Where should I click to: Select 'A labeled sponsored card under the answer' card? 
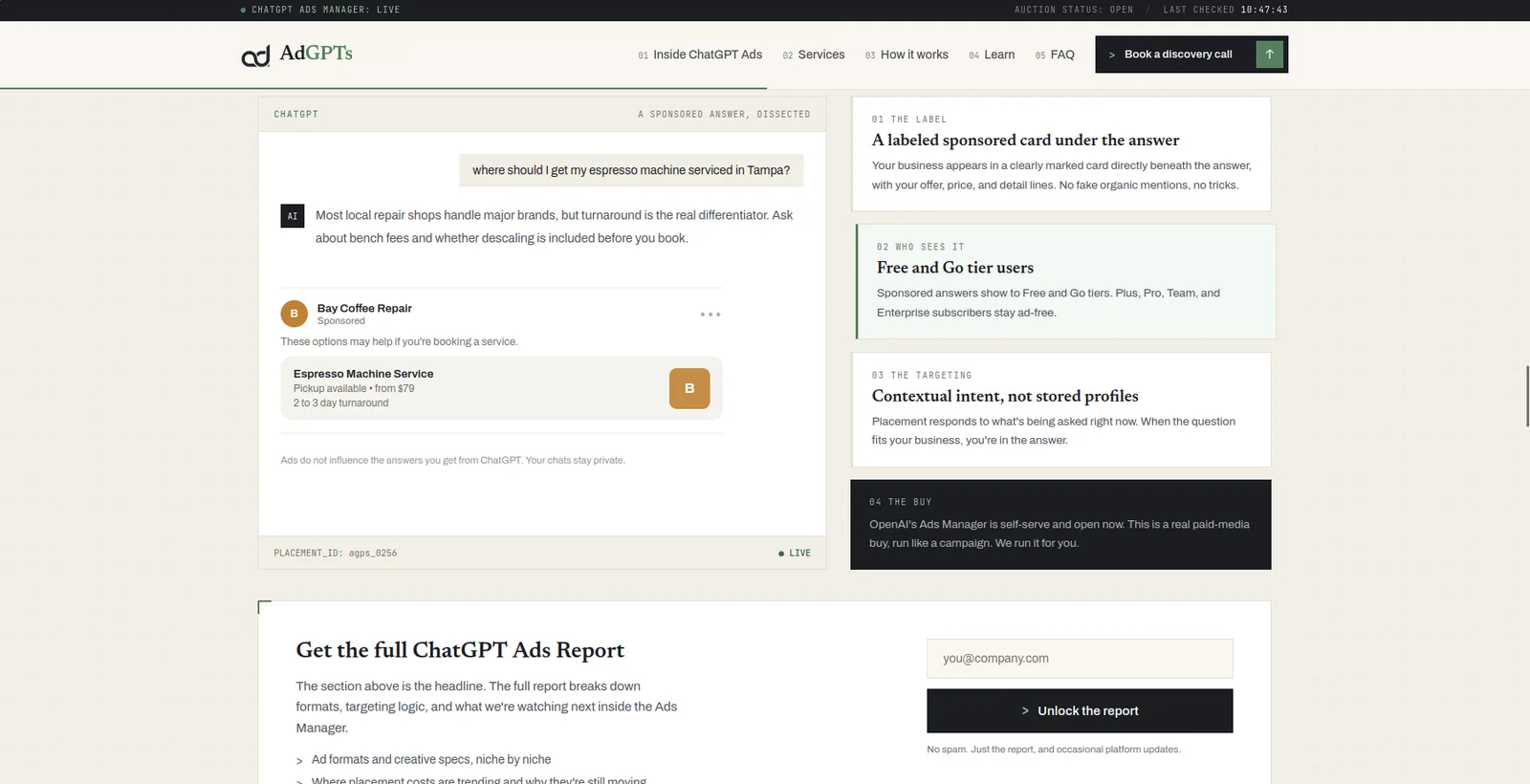(x=1060, y=154)
